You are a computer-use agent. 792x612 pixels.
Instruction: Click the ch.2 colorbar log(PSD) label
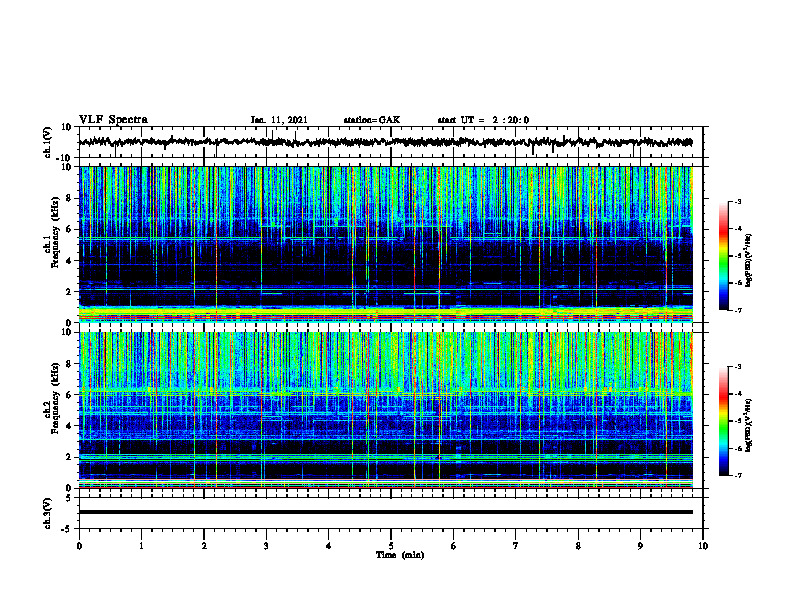748,425
